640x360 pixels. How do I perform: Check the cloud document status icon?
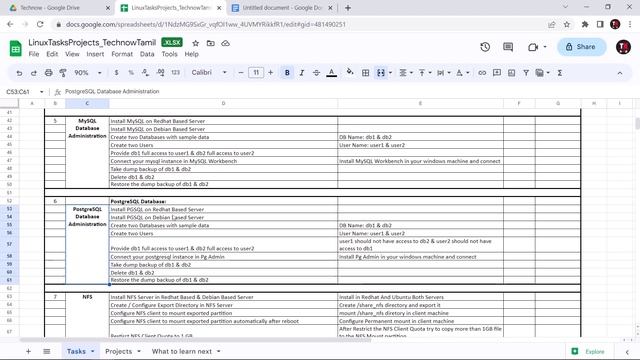[225, 43]
